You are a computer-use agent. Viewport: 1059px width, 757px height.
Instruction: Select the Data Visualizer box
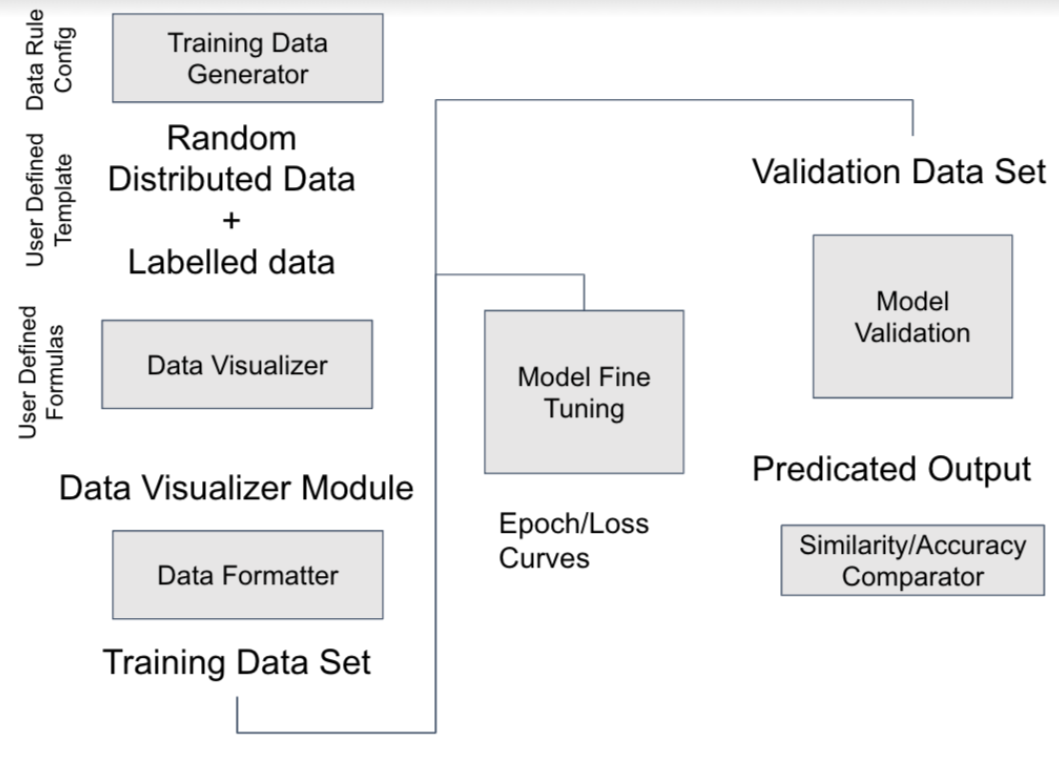[x=237, y=365]
